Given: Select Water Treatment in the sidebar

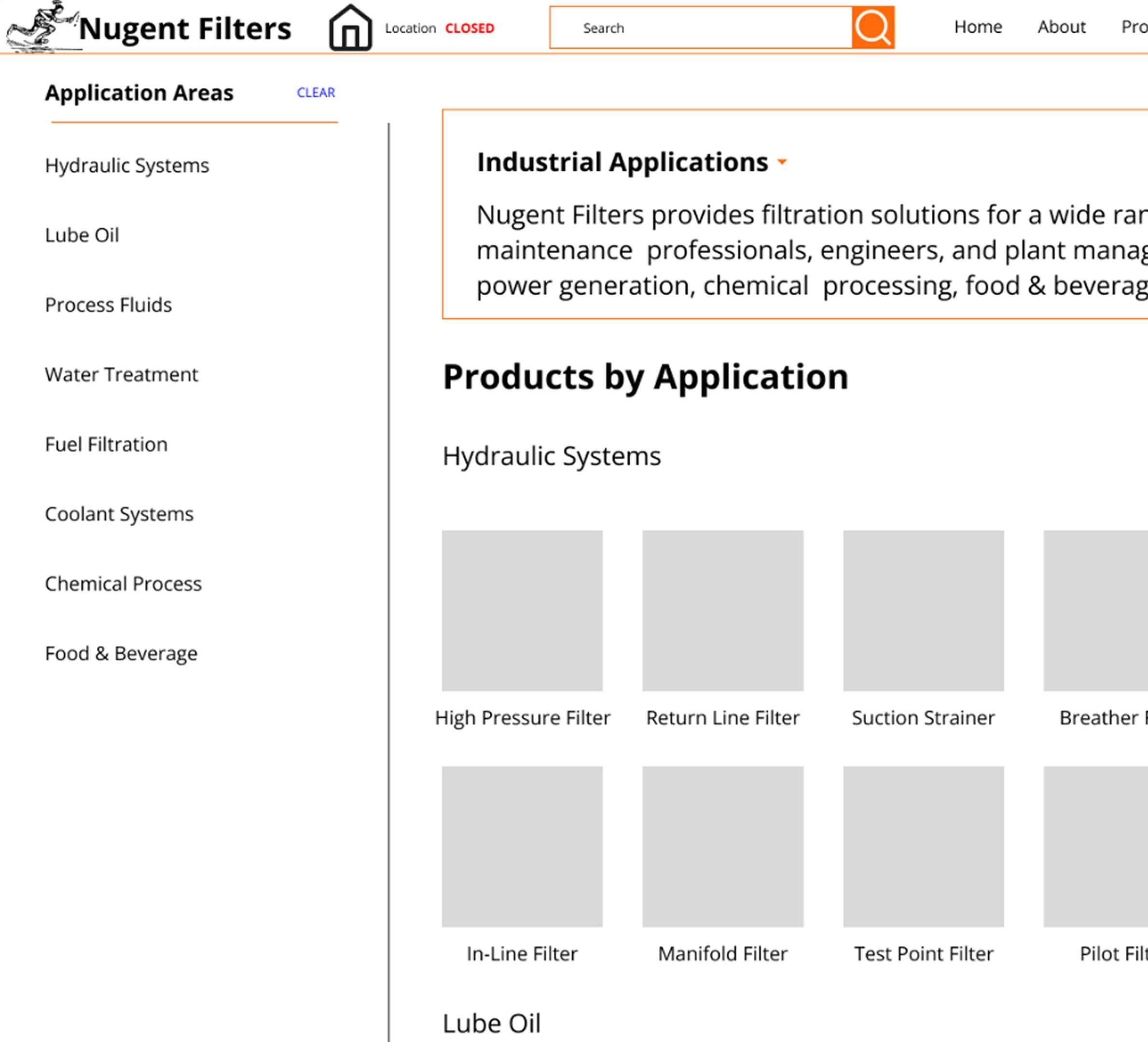Looking at the screenshot, I should coord(121,375).
